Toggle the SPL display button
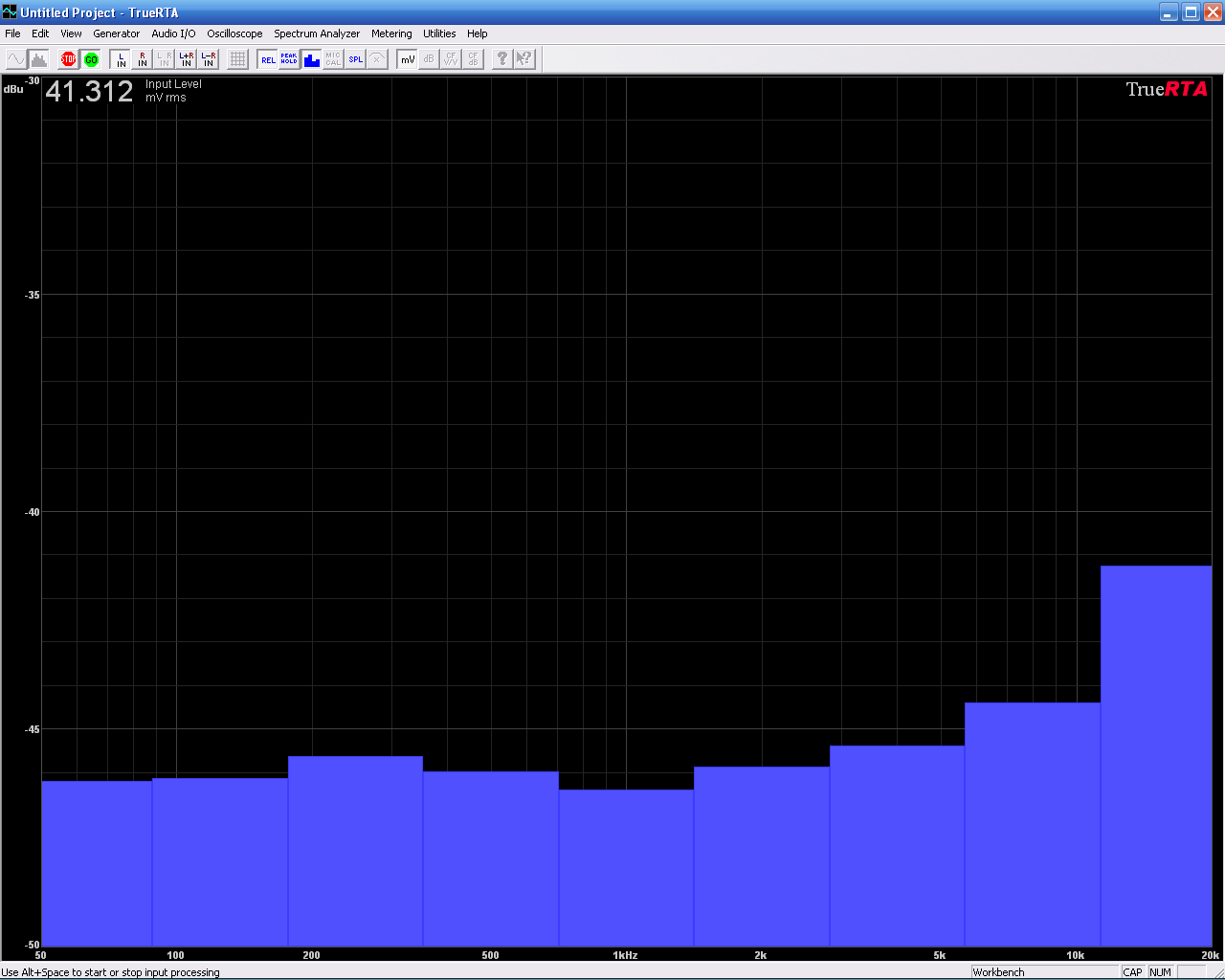 tap(355, 59)
